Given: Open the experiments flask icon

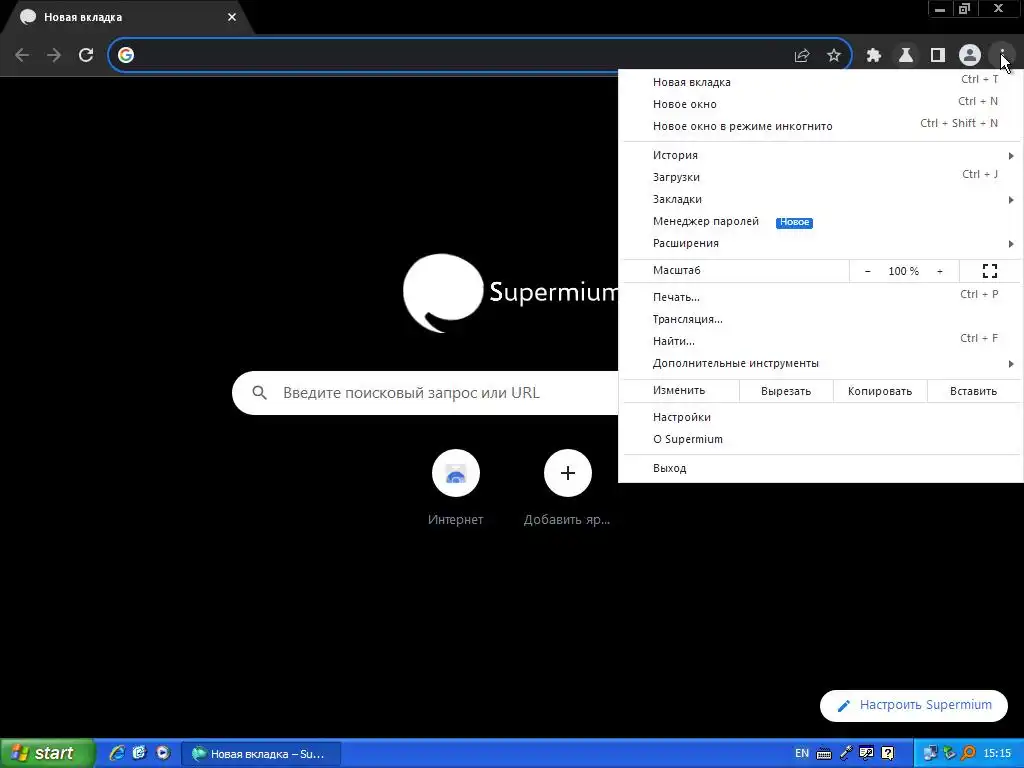Looking at the screenshot, I should 906,56.
